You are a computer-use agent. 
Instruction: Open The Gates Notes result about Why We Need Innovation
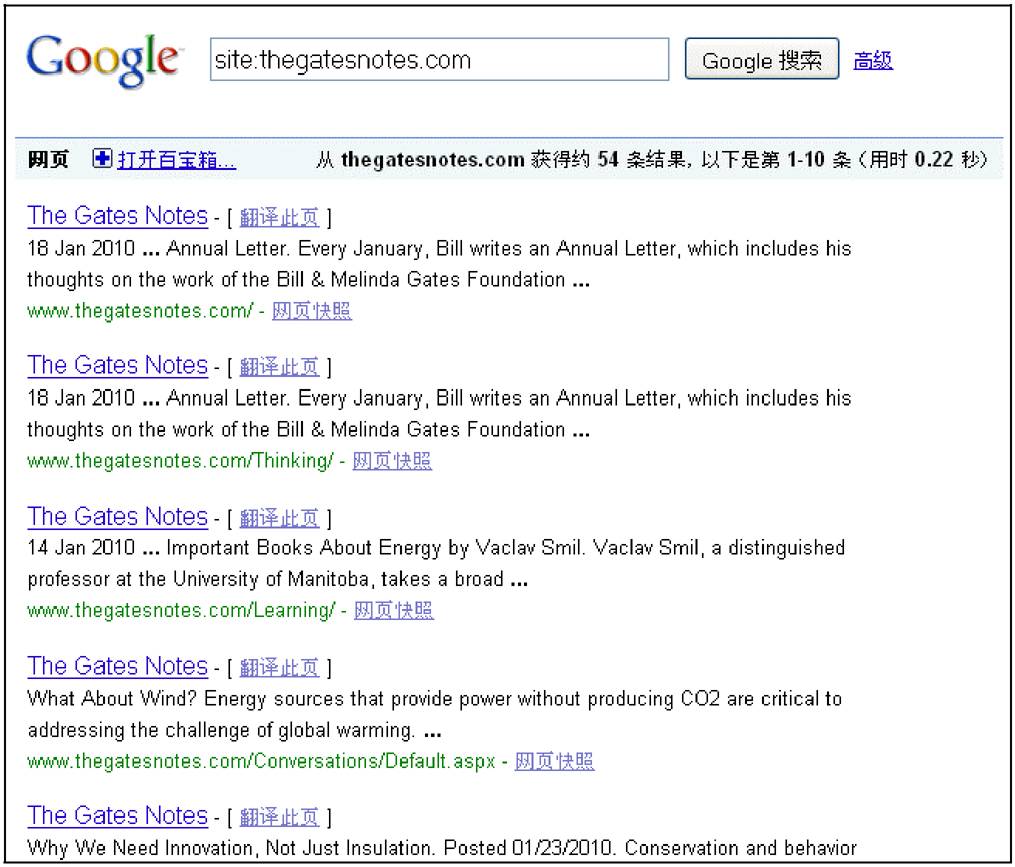[117, 815]
